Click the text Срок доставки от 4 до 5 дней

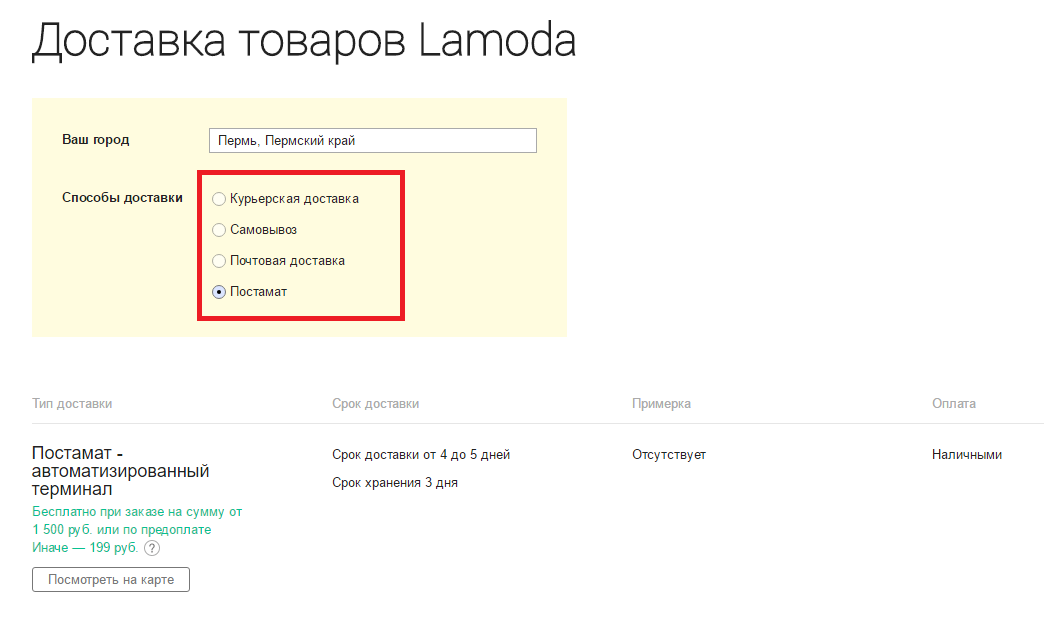(x=421, y=455)
